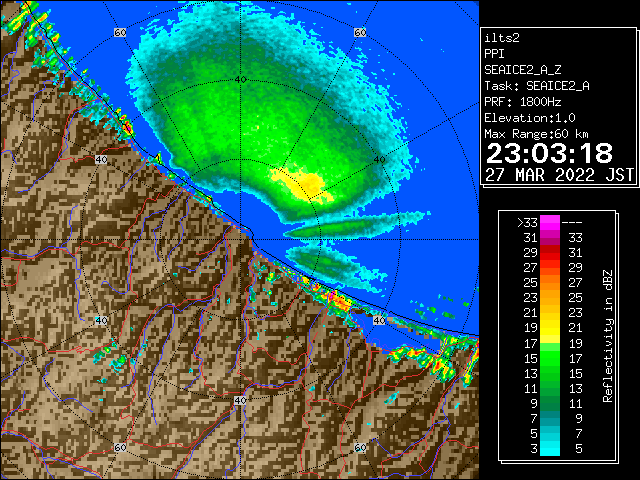
Task: Click the '3' label at legend bottom-left
Action: [x=534, y=449]
